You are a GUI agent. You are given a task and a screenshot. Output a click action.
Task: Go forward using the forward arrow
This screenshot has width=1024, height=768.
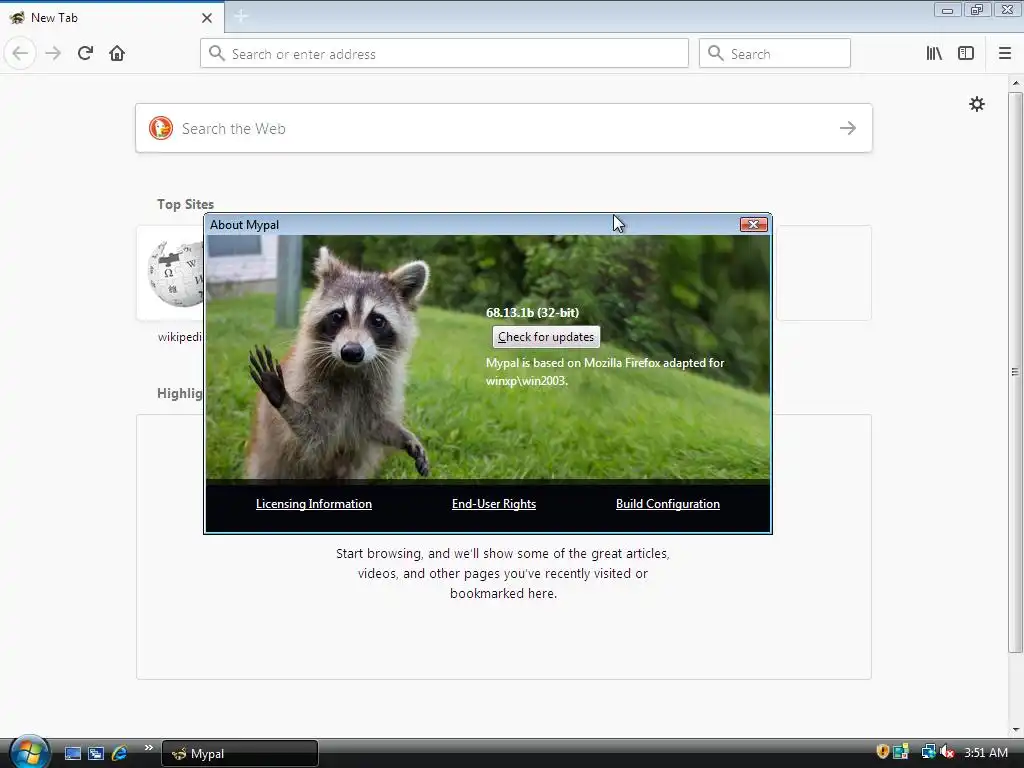pyautogui.click(x=53, y=53)
